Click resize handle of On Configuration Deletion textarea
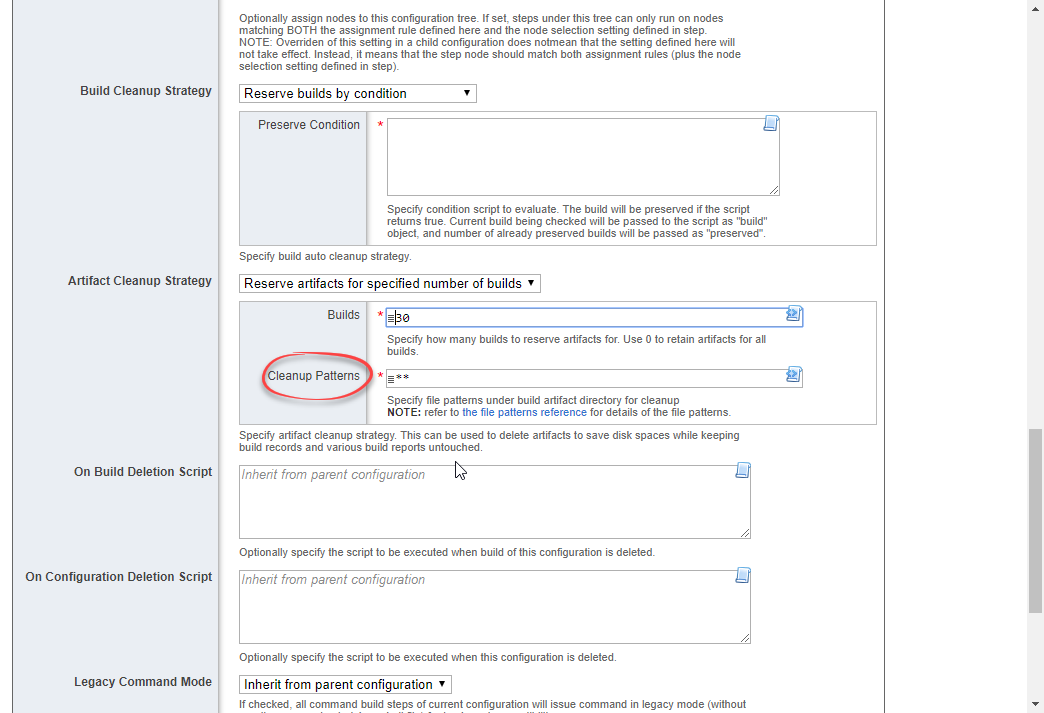The image size is (1044, 713). click(745, 638)
